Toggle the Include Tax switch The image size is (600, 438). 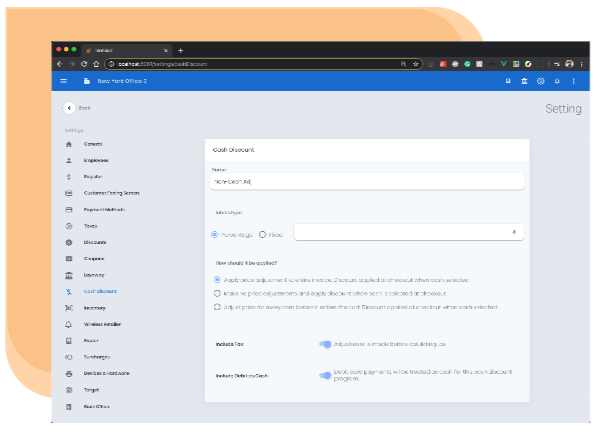[325, 344]
